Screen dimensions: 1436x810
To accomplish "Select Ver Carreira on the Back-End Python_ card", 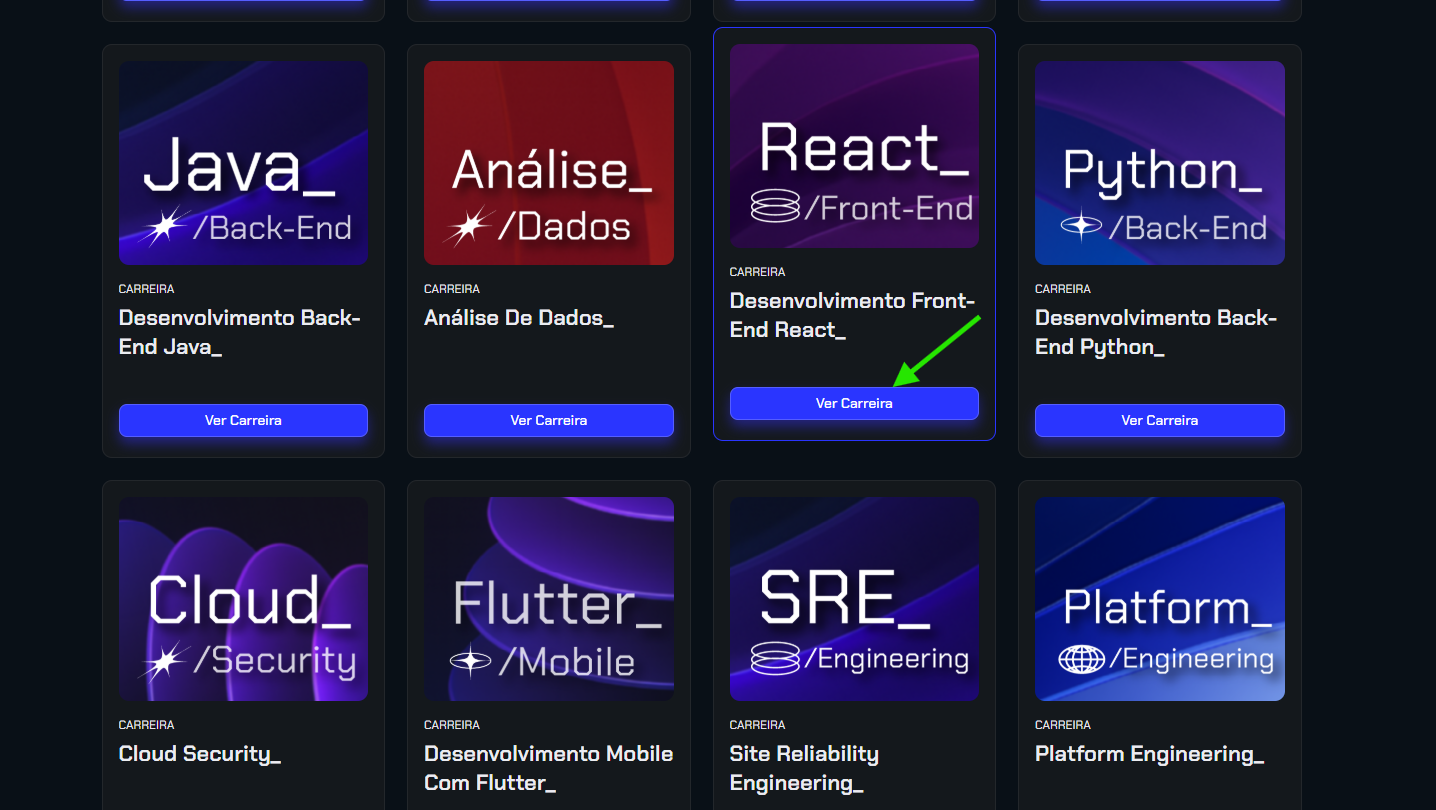I will (1160, 420).
